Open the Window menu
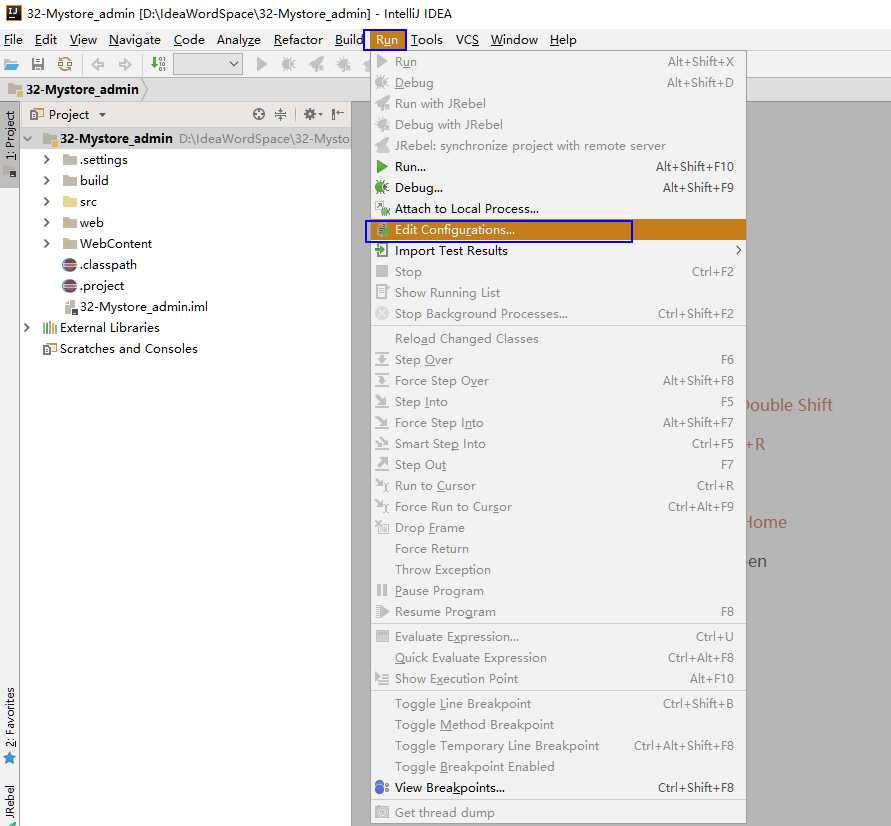891x826 pixels. [514, 40]
